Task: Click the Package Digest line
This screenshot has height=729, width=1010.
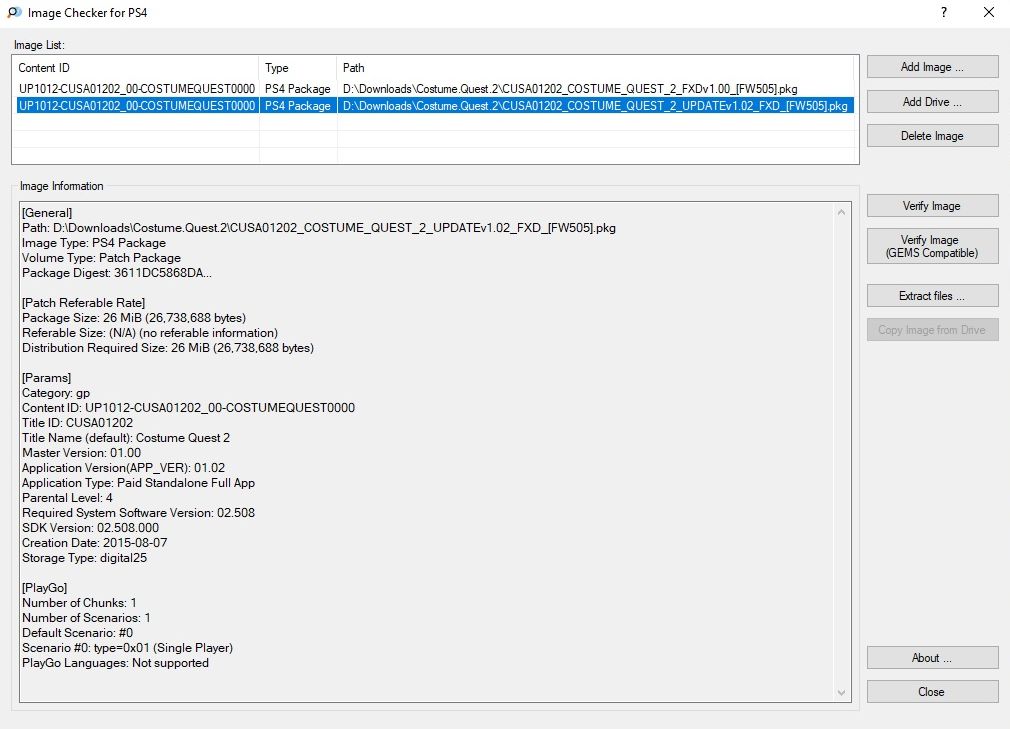Action: point(117,273)
